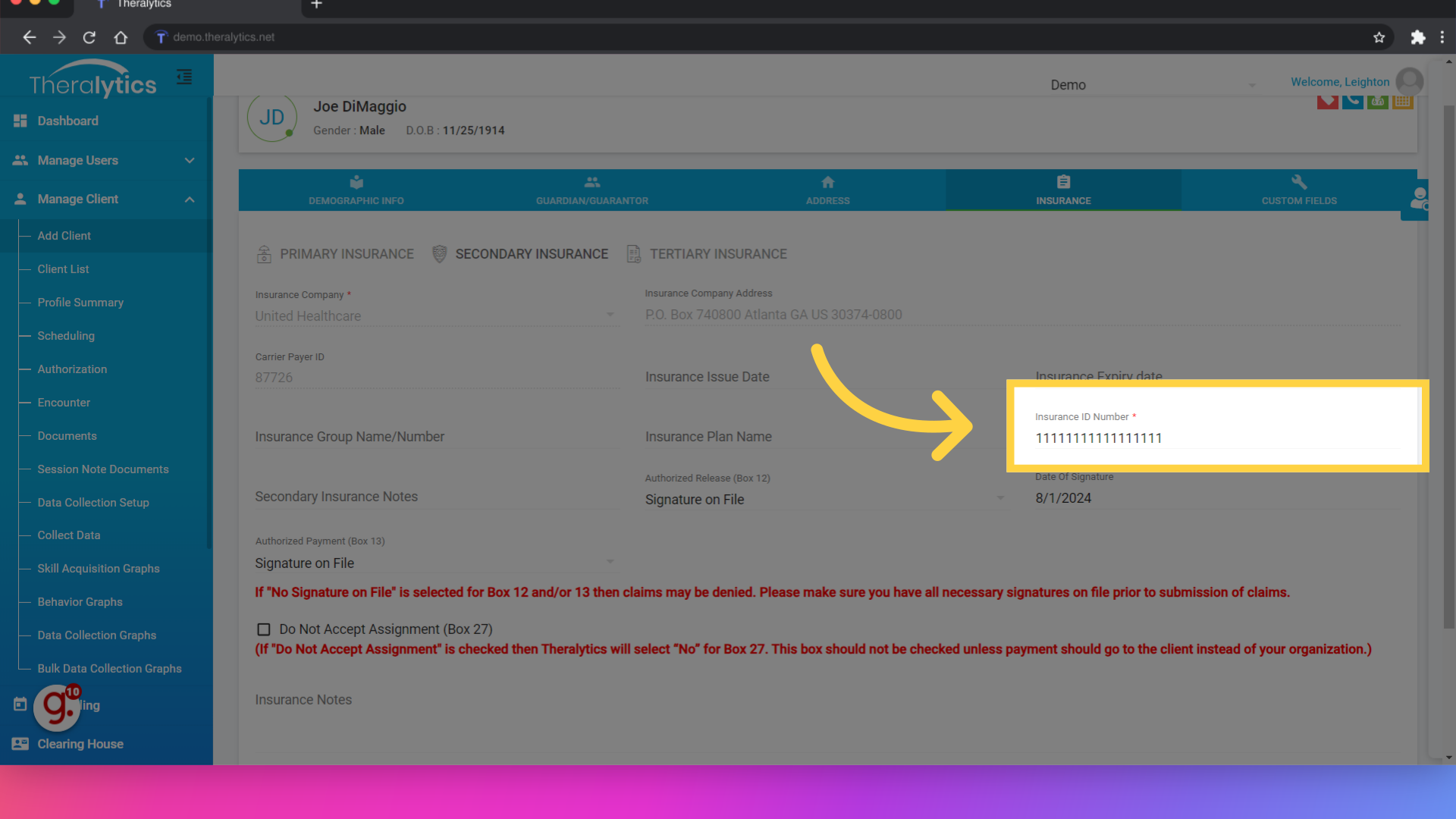Screen dimensions: 1456x819
Task: Expand Authorized Release Box 12 dropdown
Action: pyautogui.click(x=1001, y=499)
